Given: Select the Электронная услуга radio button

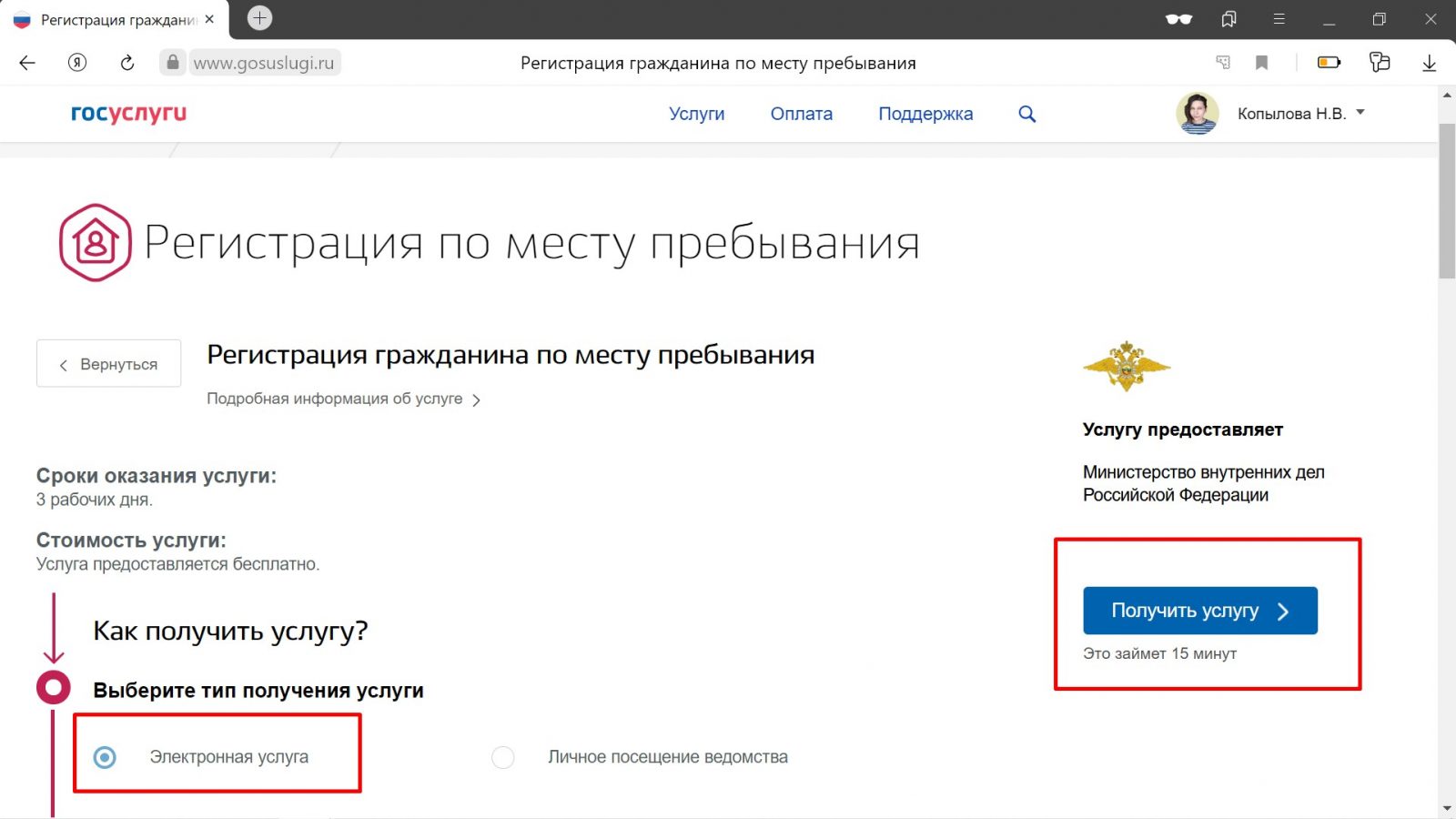Looking at the screenshot, I should (x=106, y=757).
